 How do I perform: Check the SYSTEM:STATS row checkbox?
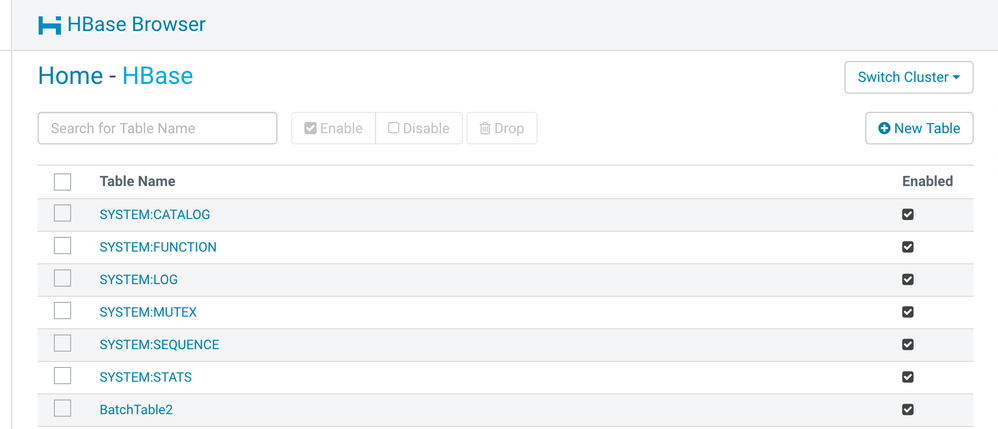[62, 376]
